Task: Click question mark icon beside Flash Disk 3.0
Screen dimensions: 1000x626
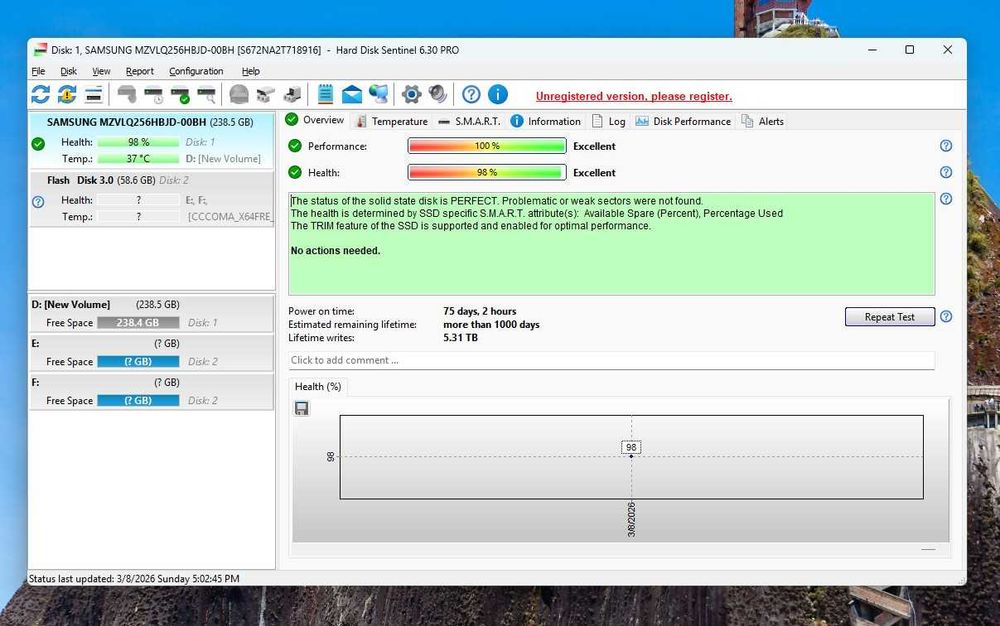Action: click(38, 202)
